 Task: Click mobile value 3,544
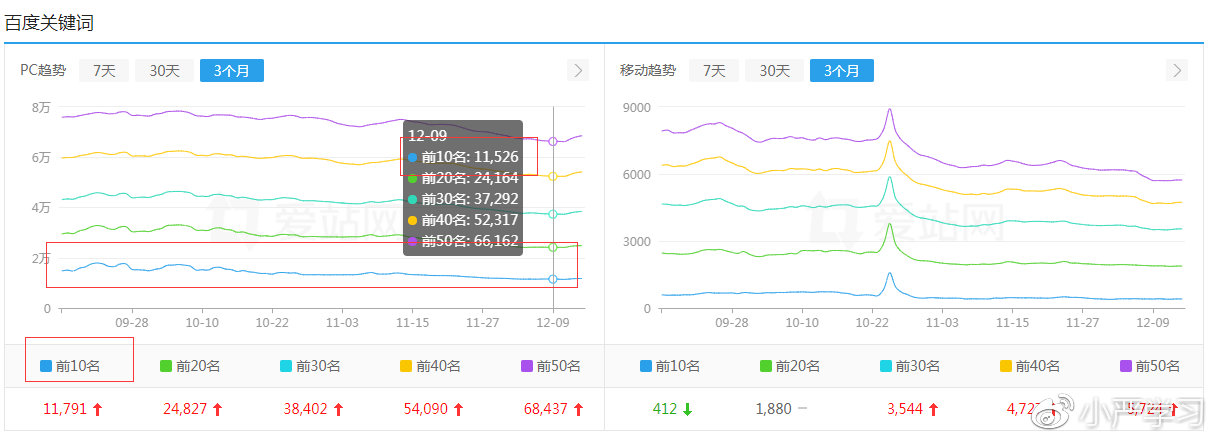coord(904,409)
